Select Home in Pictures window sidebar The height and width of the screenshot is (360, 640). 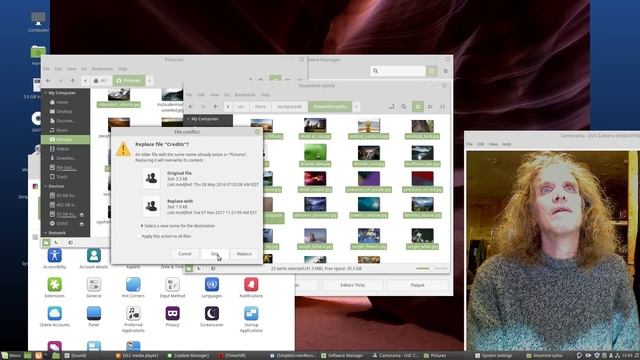coord(65,102)
